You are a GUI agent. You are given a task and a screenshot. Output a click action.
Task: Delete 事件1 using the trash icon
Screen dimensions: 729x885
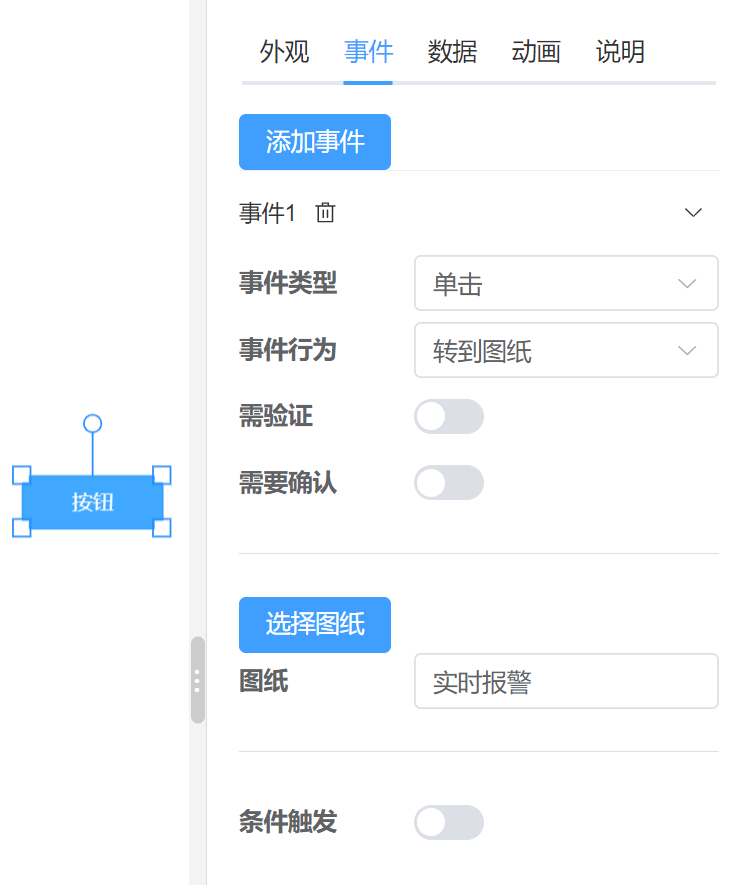(325, 213)
